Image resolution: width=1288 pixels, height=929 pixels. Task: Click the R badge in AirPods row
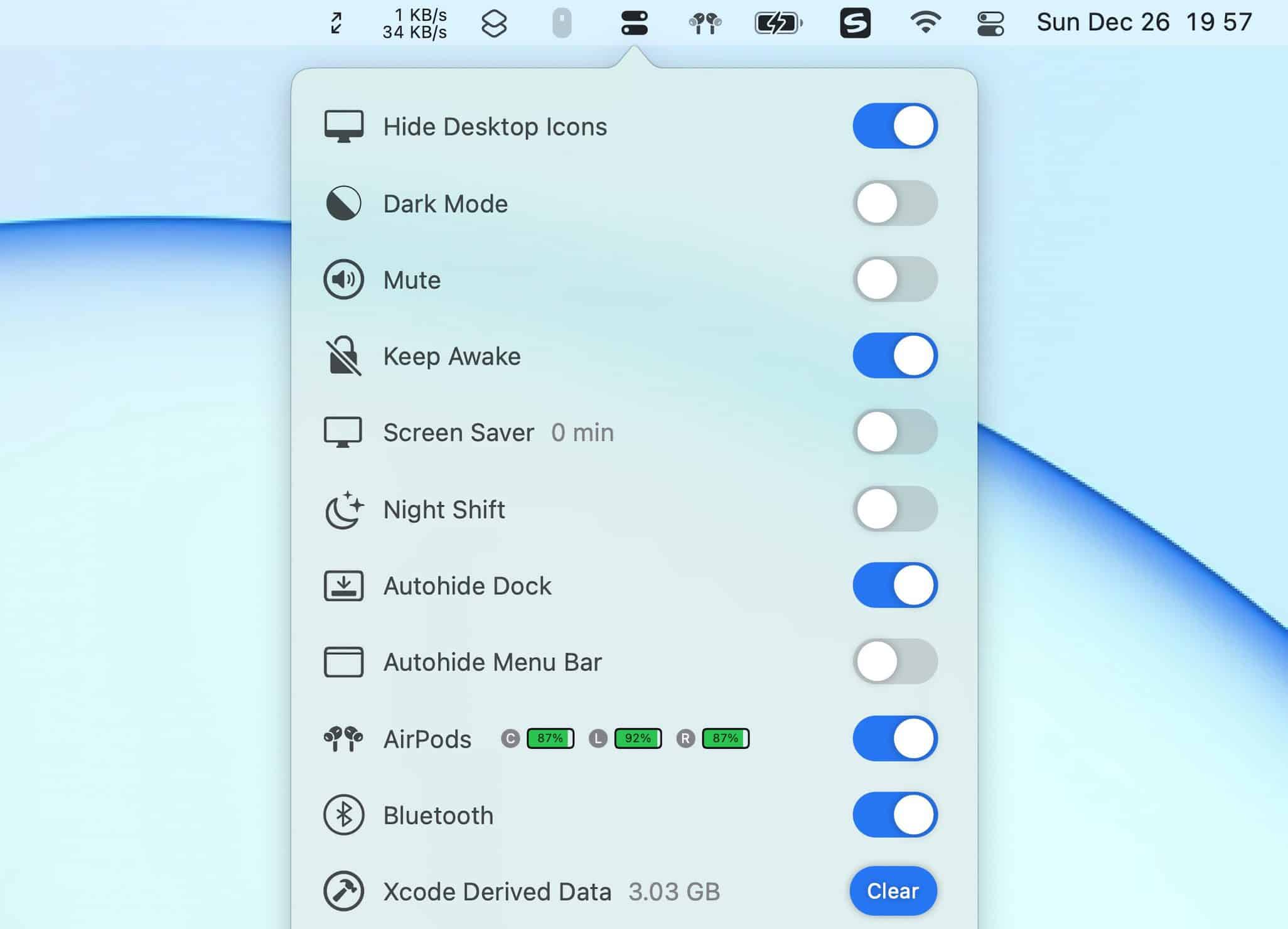[685, 739]
